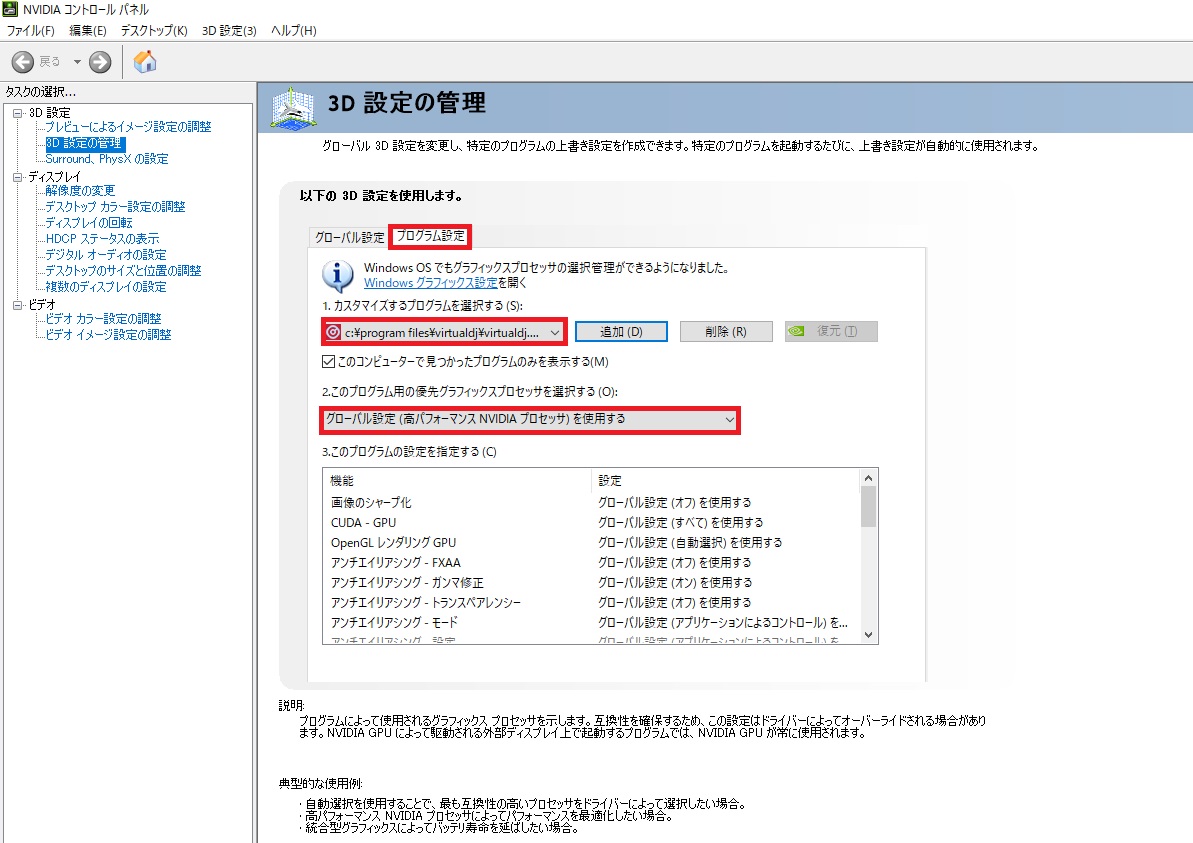Select the アンチエイリアシング - ガンマ修正 row

pos(592,583)
